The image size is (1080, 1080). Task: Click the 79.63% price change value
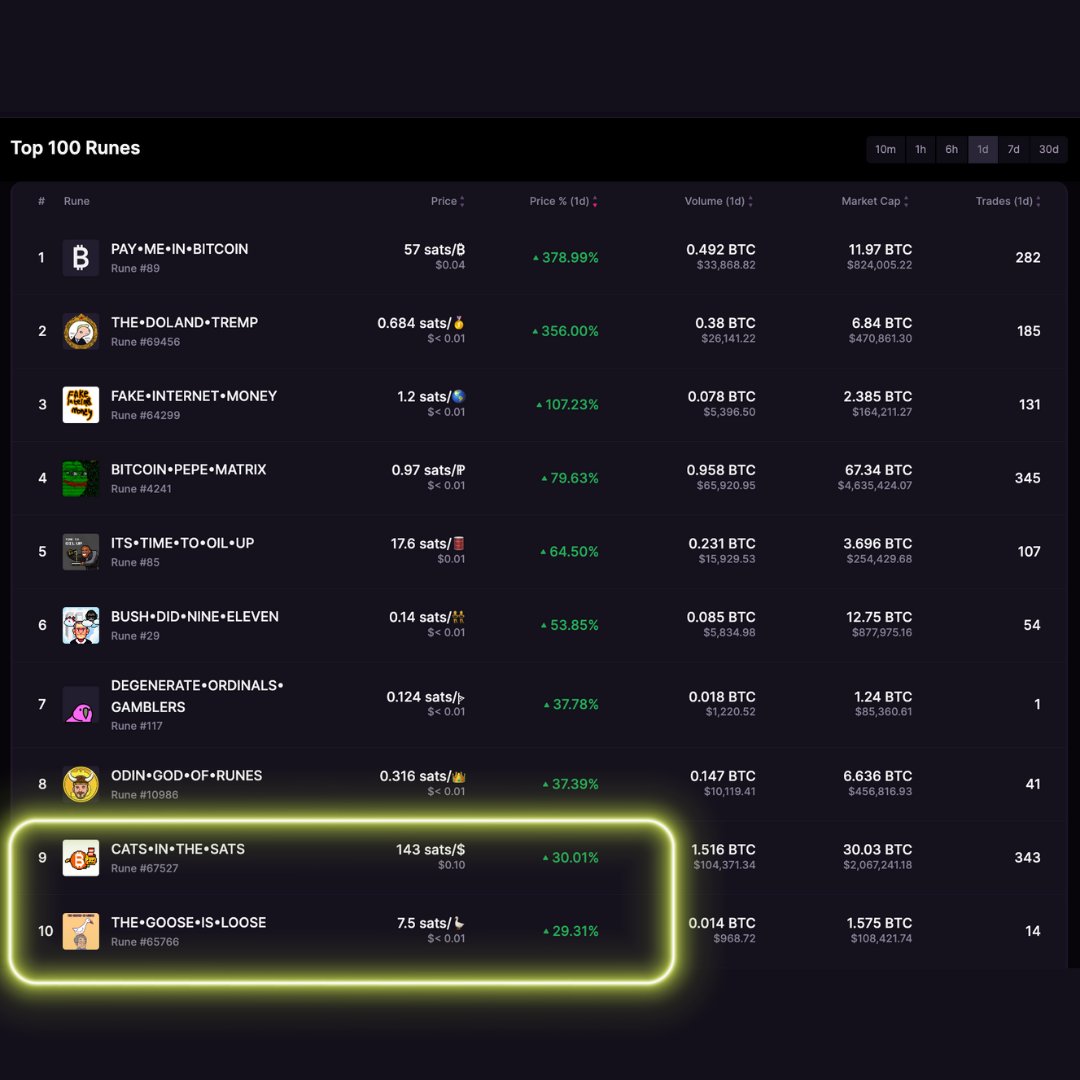[x=570, y=479]
